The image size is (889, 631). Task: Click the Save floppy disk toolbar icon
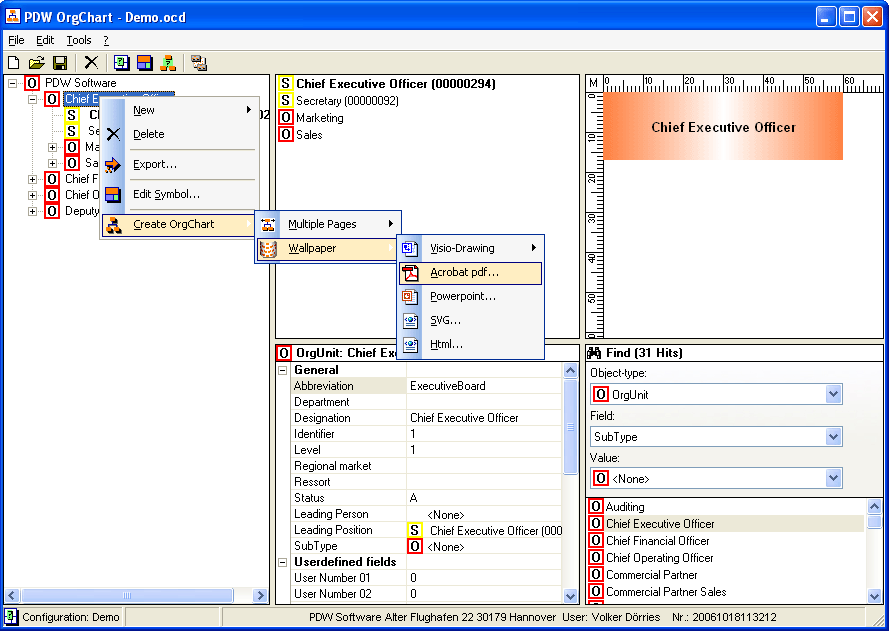[60, 63]
